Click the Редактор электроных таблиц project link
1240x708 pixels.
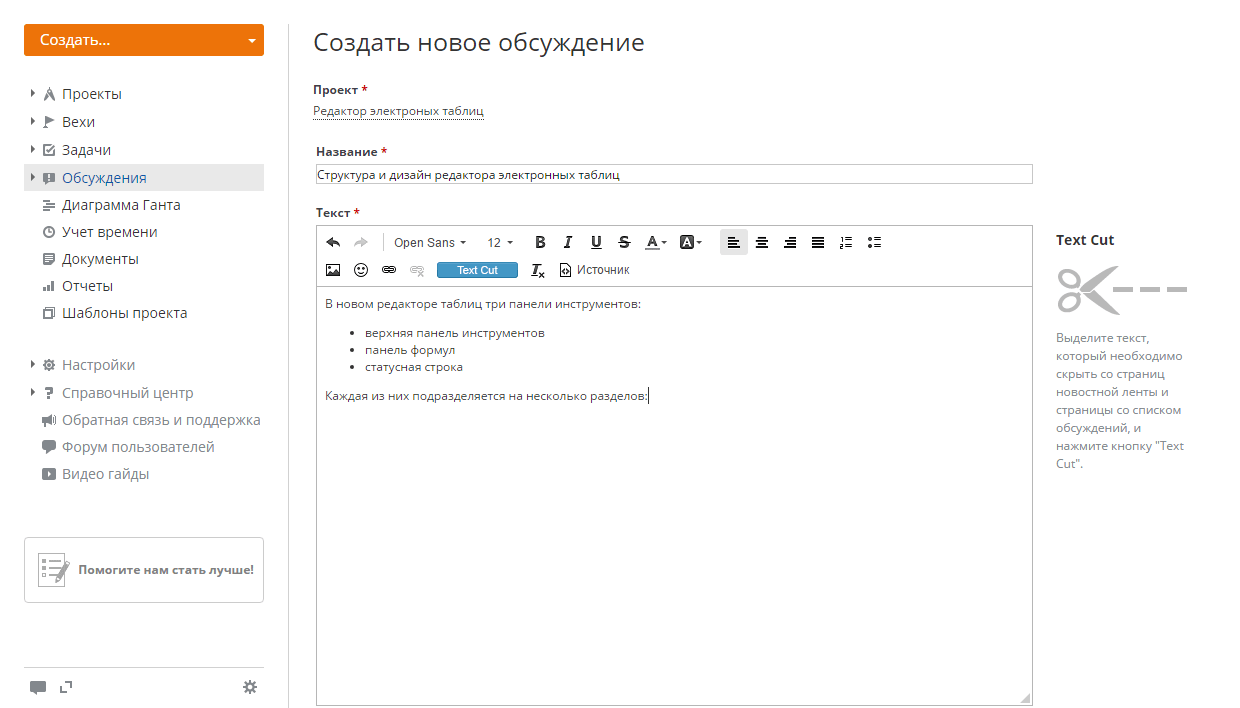[398, 111]
